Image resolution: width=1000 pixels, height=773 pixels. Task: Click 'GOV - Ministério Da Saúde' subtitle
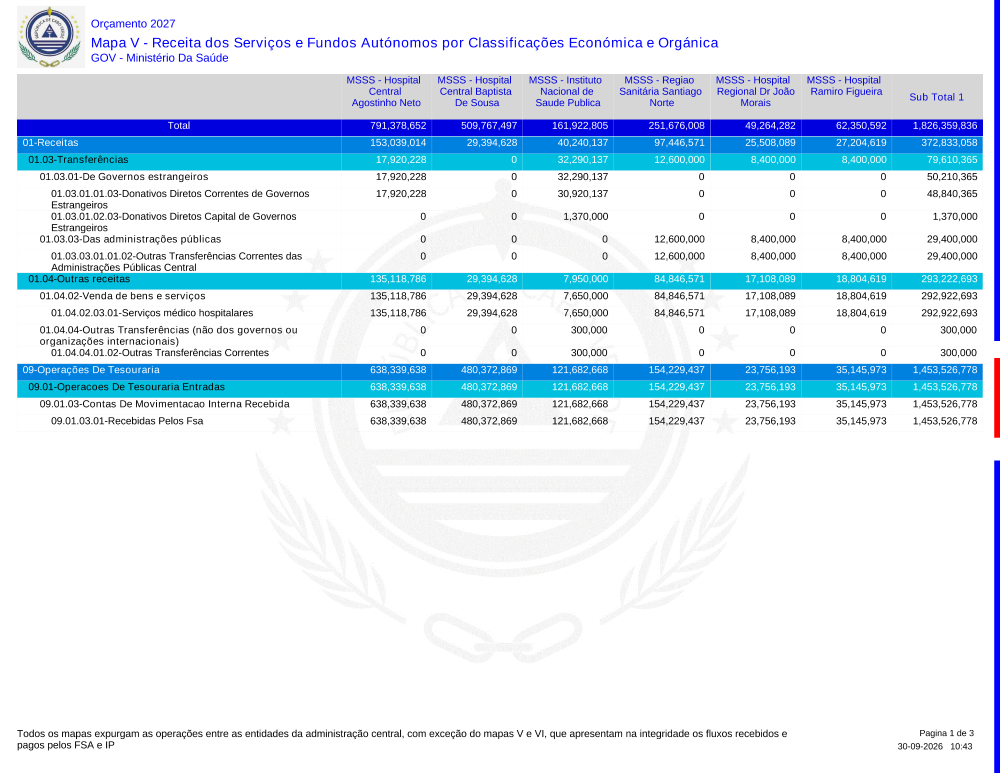coord(159,58)
